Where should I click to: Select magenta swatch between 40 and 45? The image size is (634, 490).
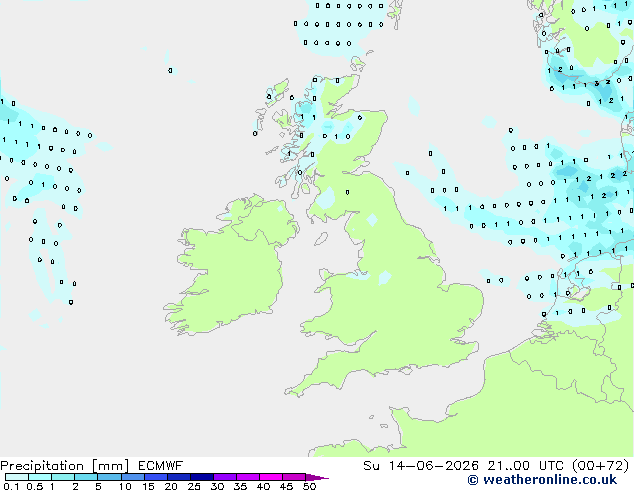[x=271, y=477]
